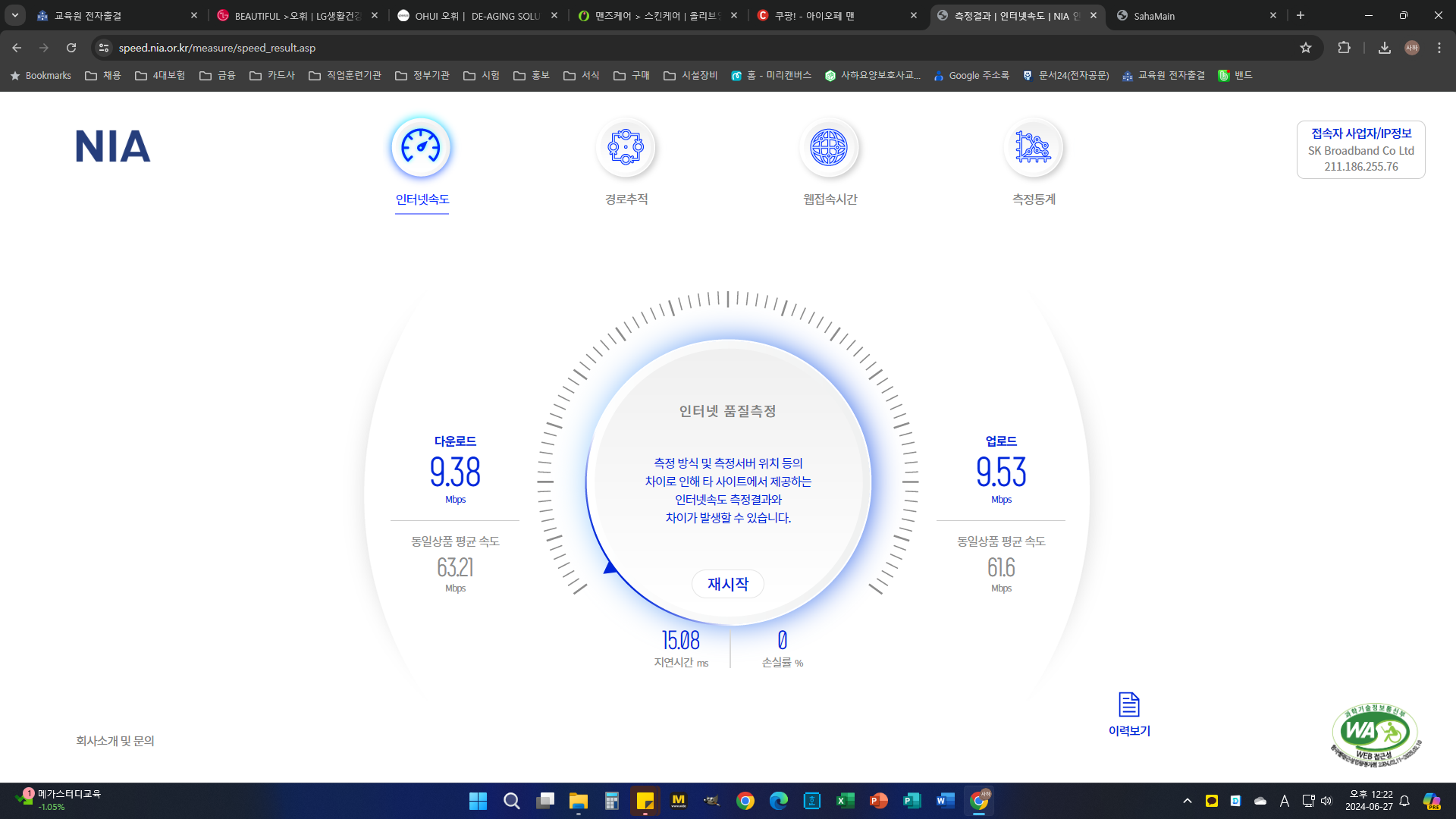Open the 측정통계 statistics icon
The image size is (1456, 819).
(1033, 146)
